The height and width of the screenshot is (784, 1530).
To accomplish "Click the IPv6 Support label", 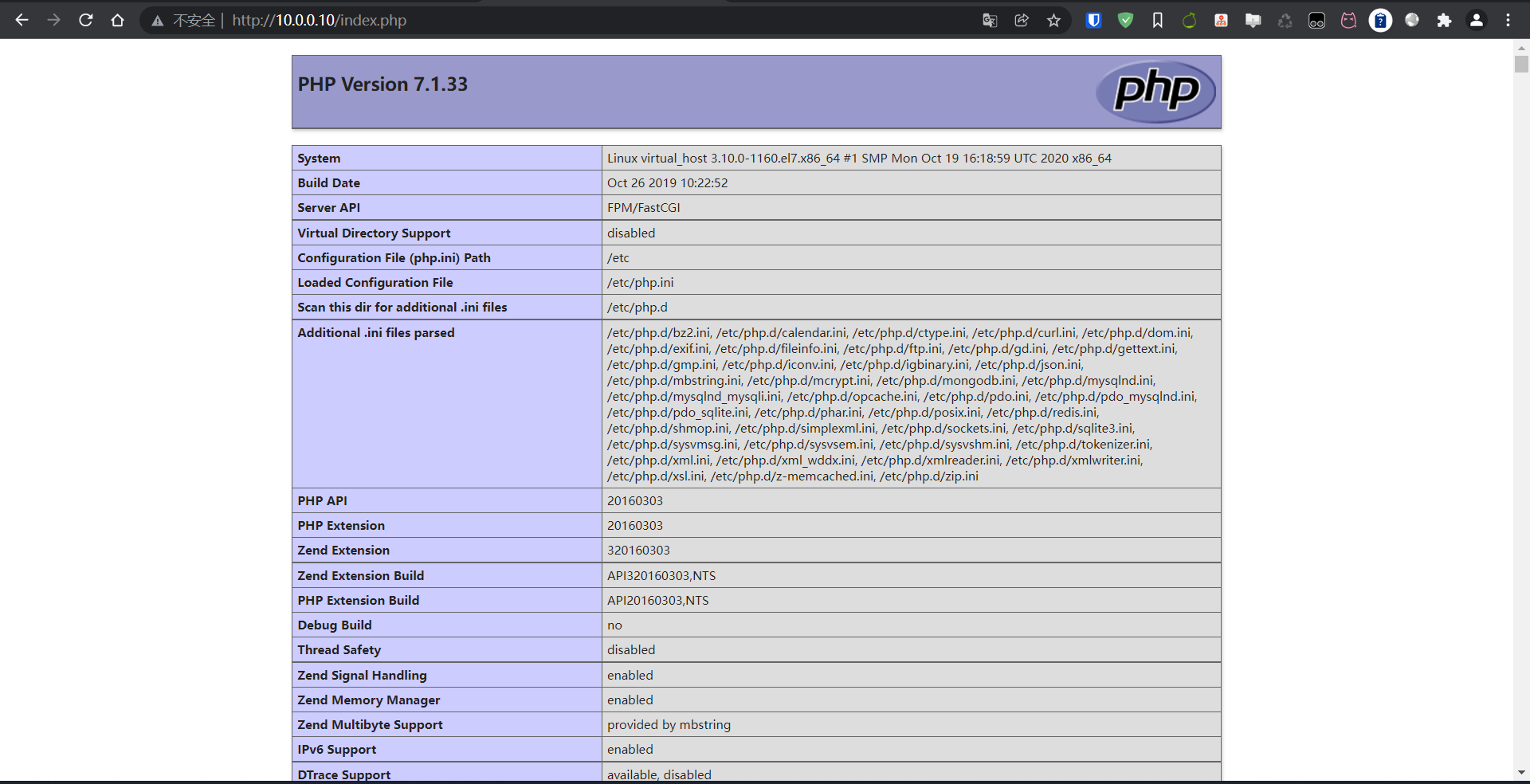I will point(336,750).
